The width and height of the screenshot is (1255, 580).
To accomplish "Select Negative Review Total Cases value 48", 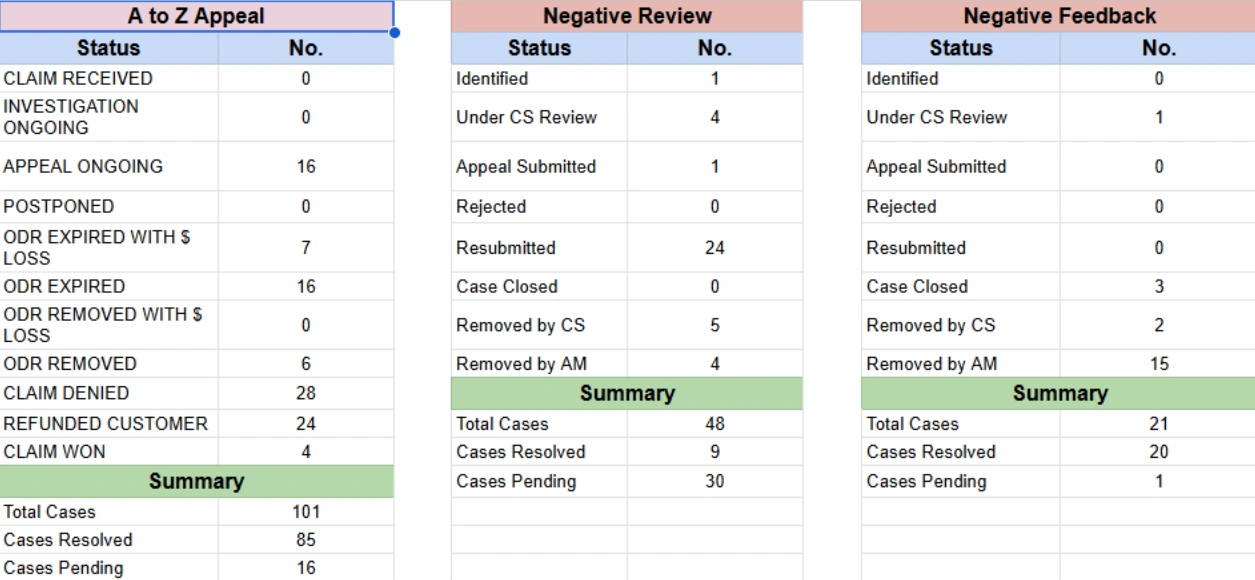I will 714,424.
